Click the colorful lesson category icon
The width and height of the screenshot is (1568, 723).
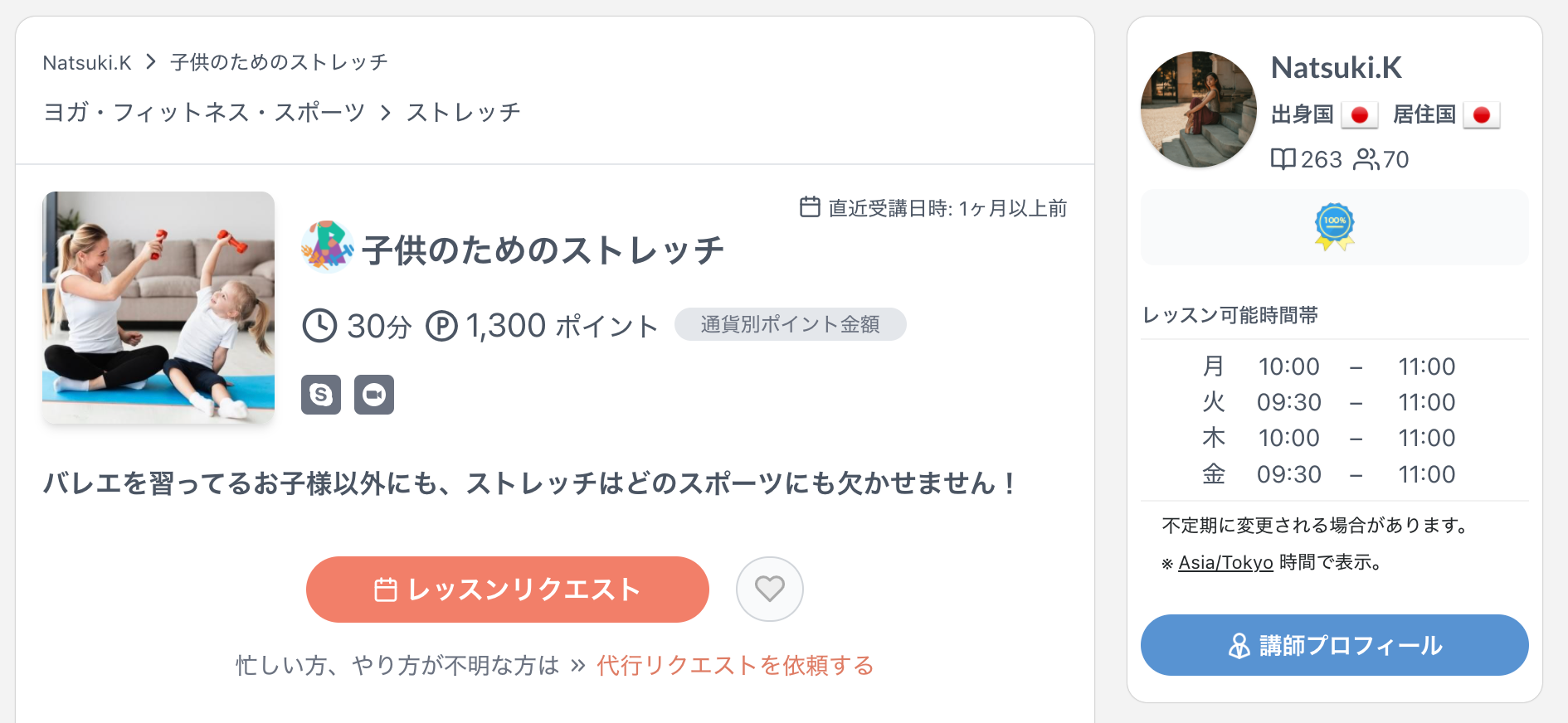(327, 247)
